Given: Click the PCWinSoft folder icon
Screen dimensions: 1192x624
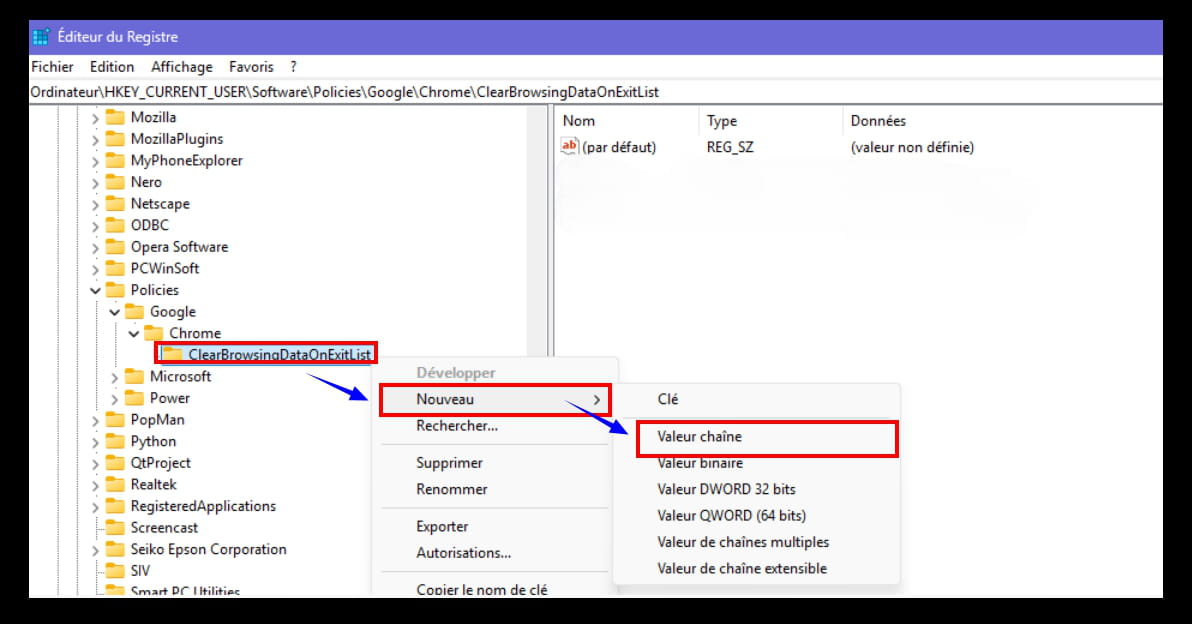Looking at the screenshot, I should [x=116, y=268].
